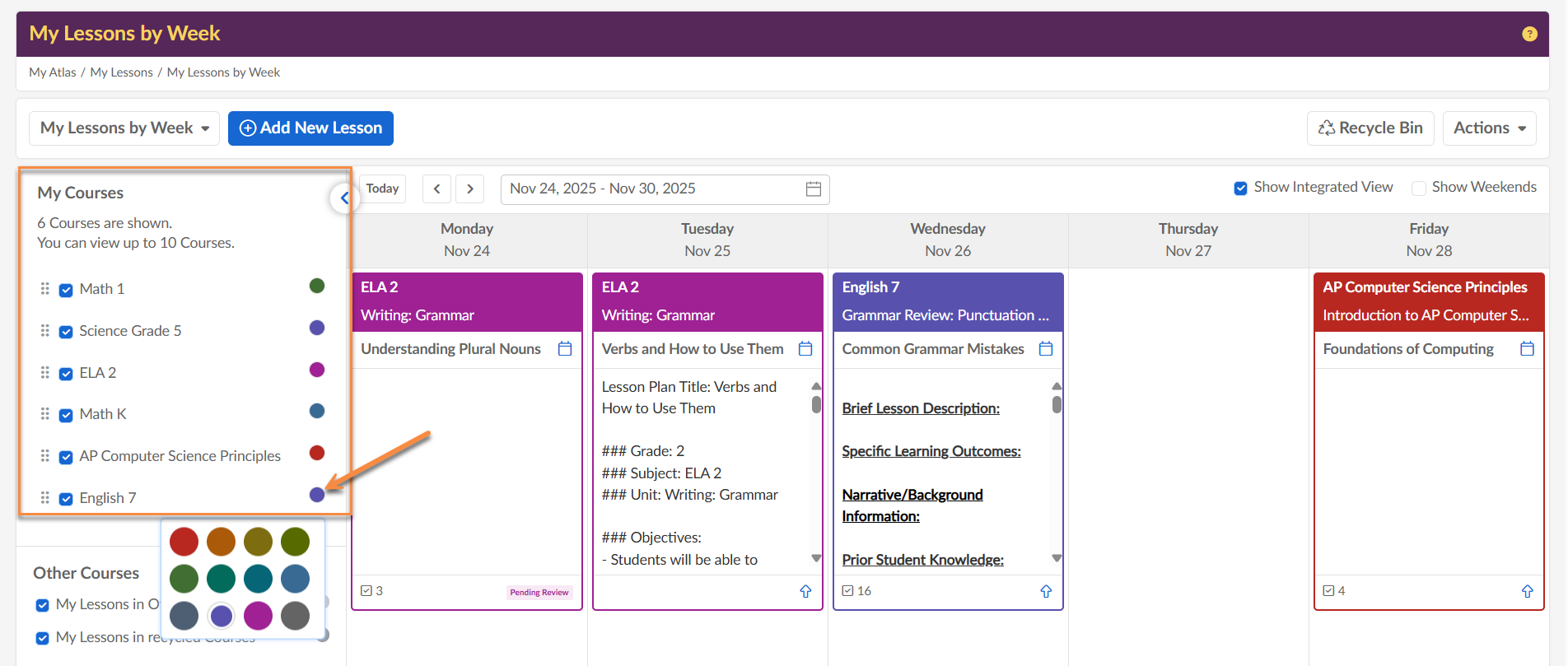Click Add New Lesson button
Viewport: 1568px width, 666px height.
click(310, 128)
